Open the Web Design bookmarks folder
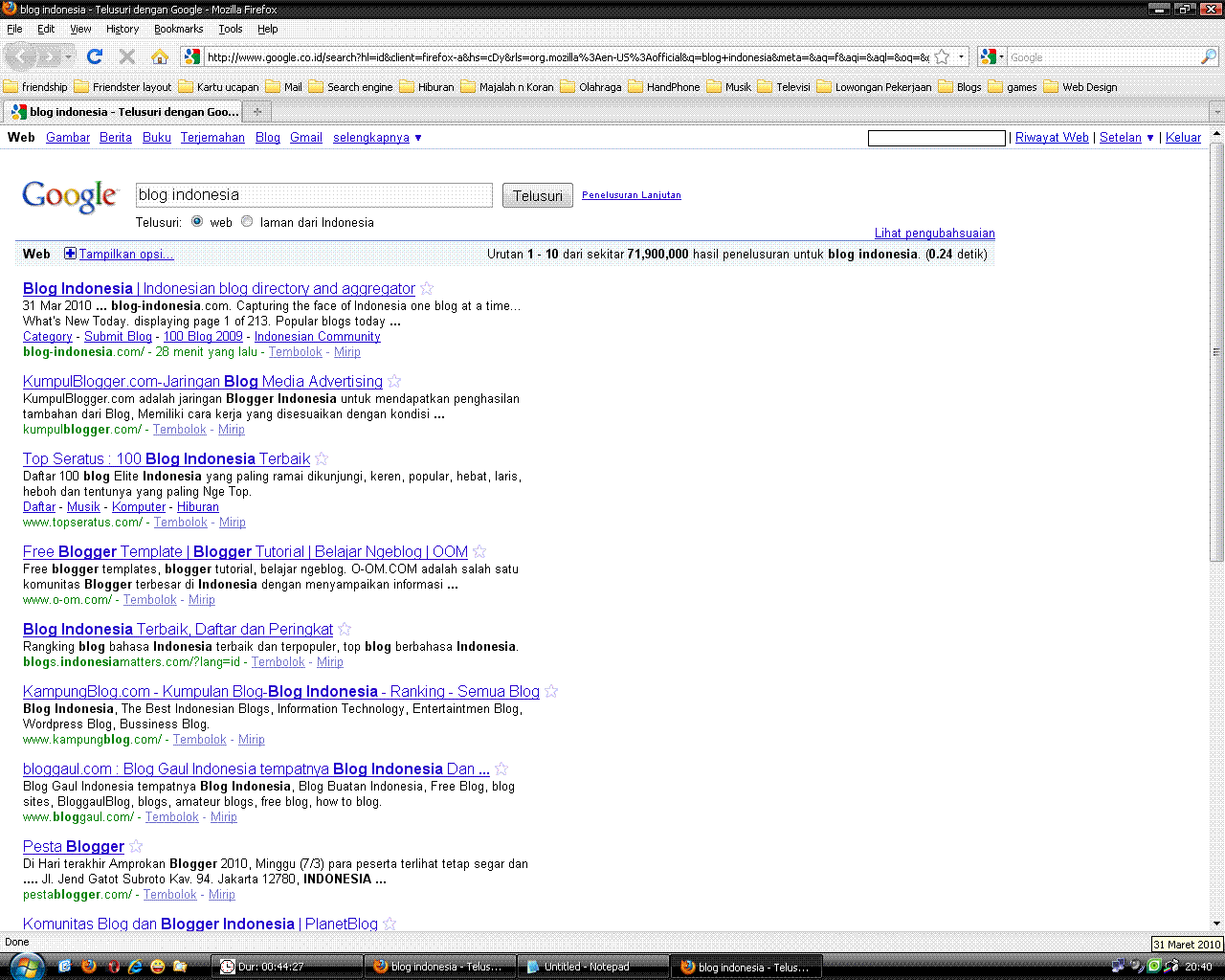 click(x=1080, y=87)
